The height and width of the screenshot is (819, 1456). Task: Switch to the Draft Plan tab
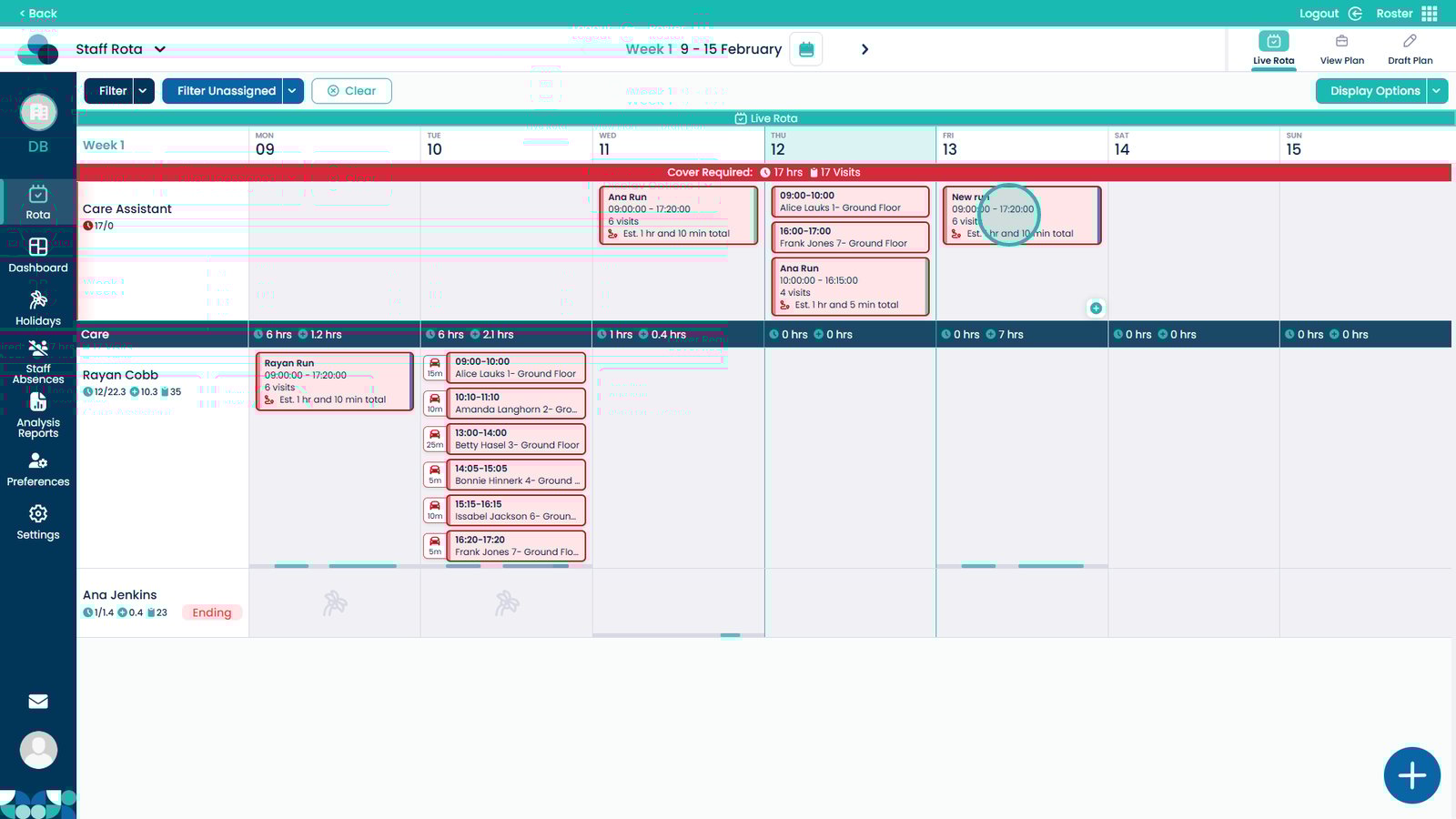coord(1410,49)
